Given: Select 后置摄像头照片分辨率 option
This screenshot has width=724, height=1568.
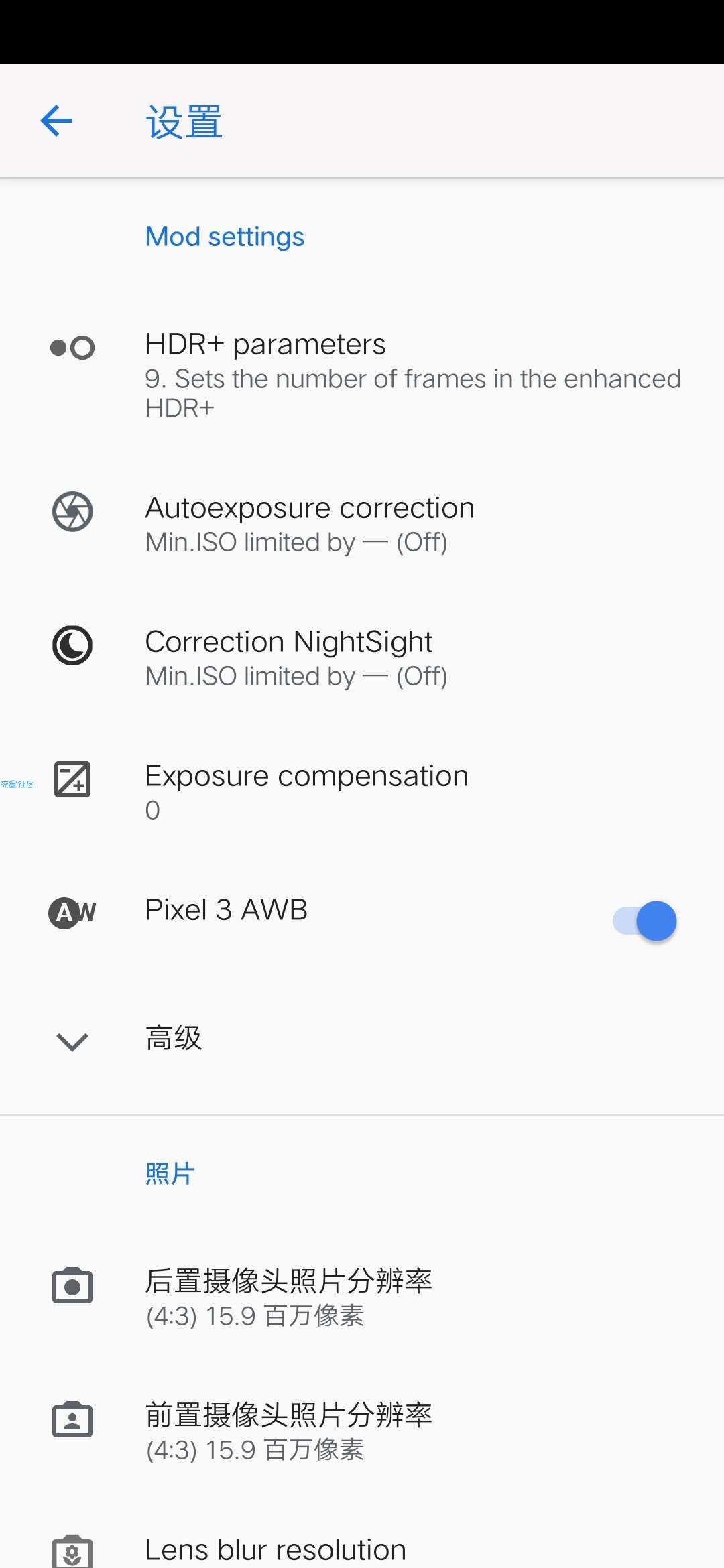Looking at the screenshot, I should pyautogui.click(x=362, y=1298).
